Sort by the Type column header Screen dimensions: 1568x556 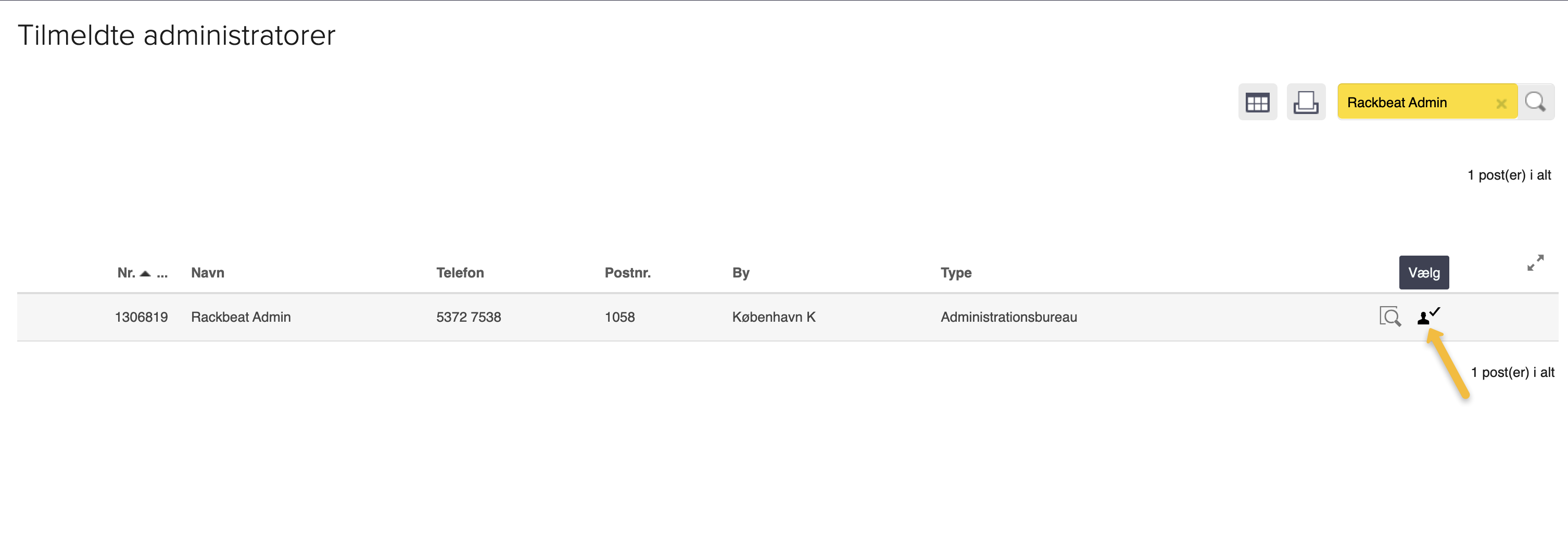click(x=956, y=273)
